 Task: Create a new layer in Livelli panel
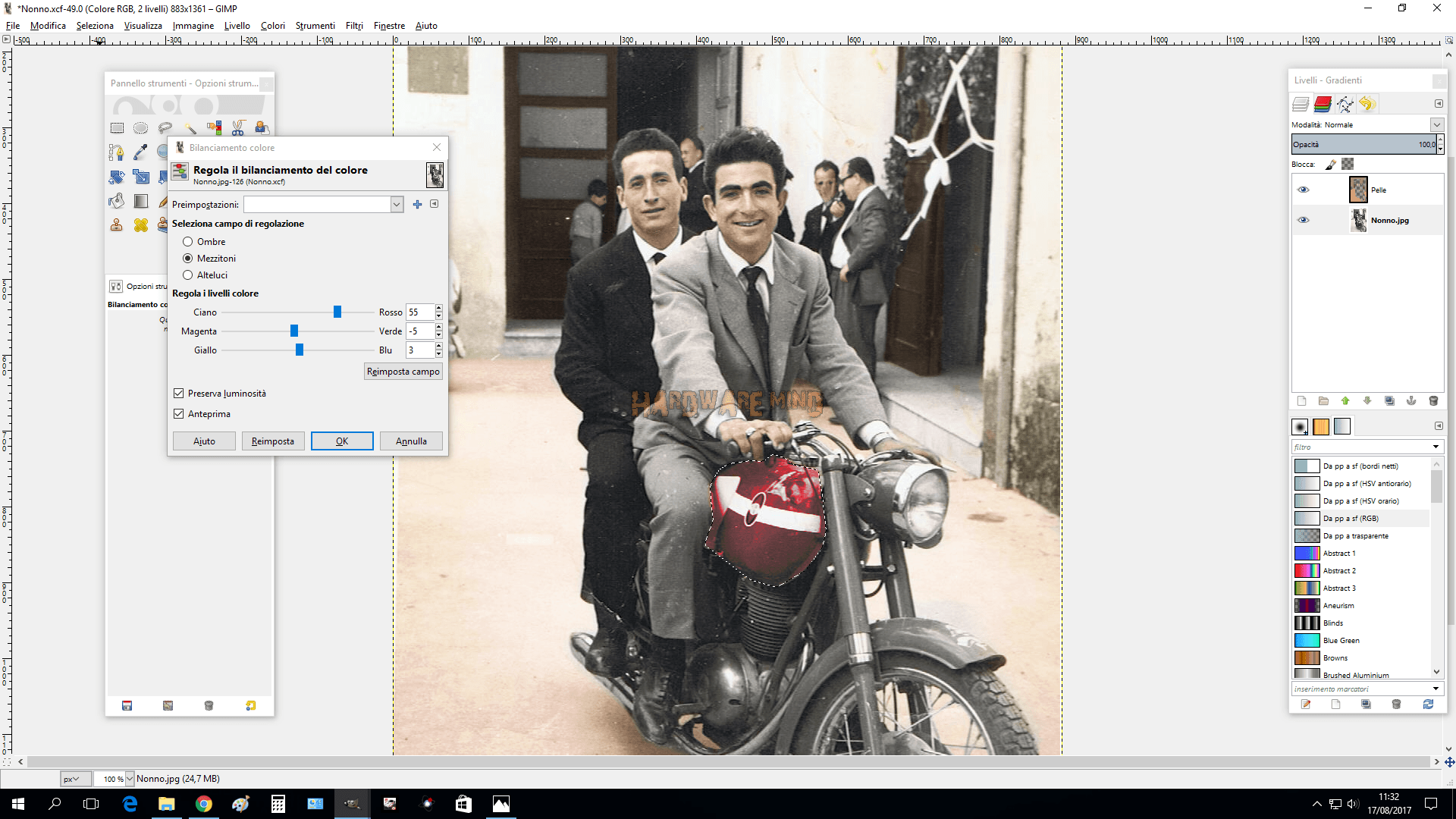tap(1301, 401)
